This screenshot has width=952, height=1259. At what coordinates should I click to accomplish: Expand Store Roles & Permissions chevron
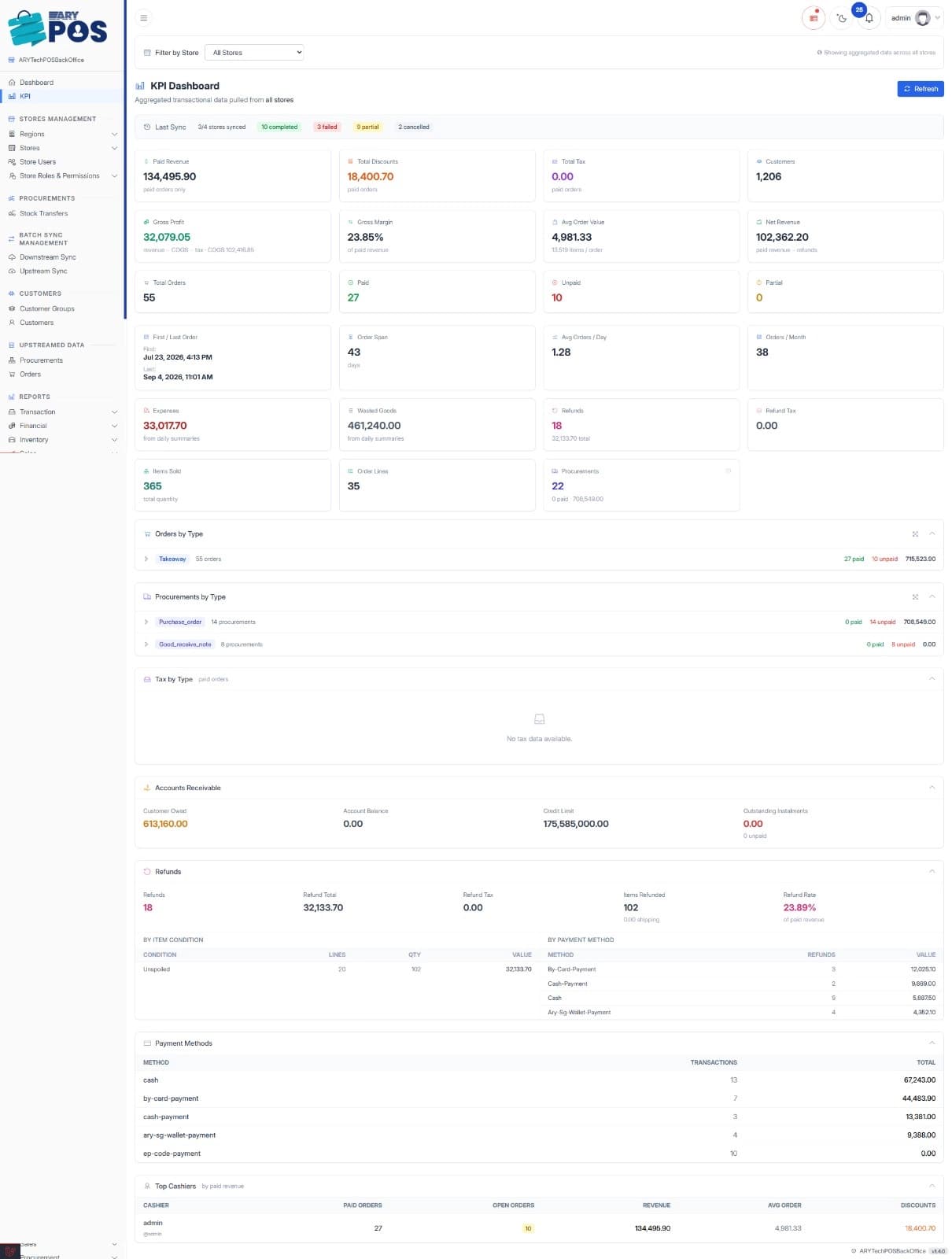click(x=114, y=176)
